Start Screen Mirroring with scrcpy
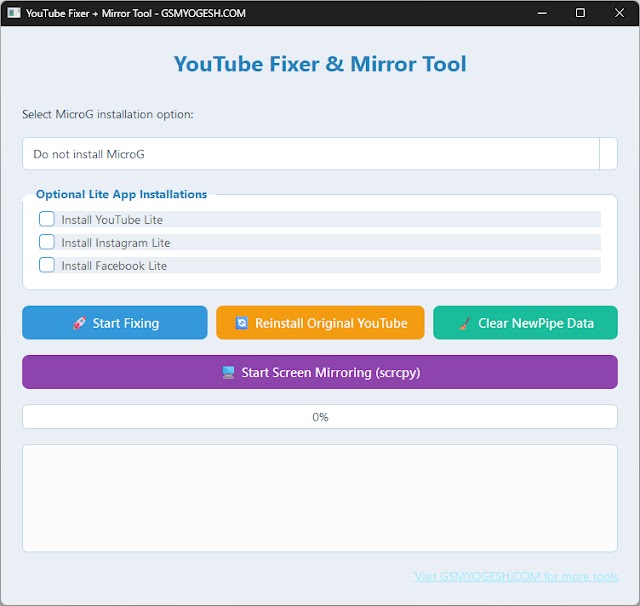This screenshot has width=640, height=606. pos(320,372)
